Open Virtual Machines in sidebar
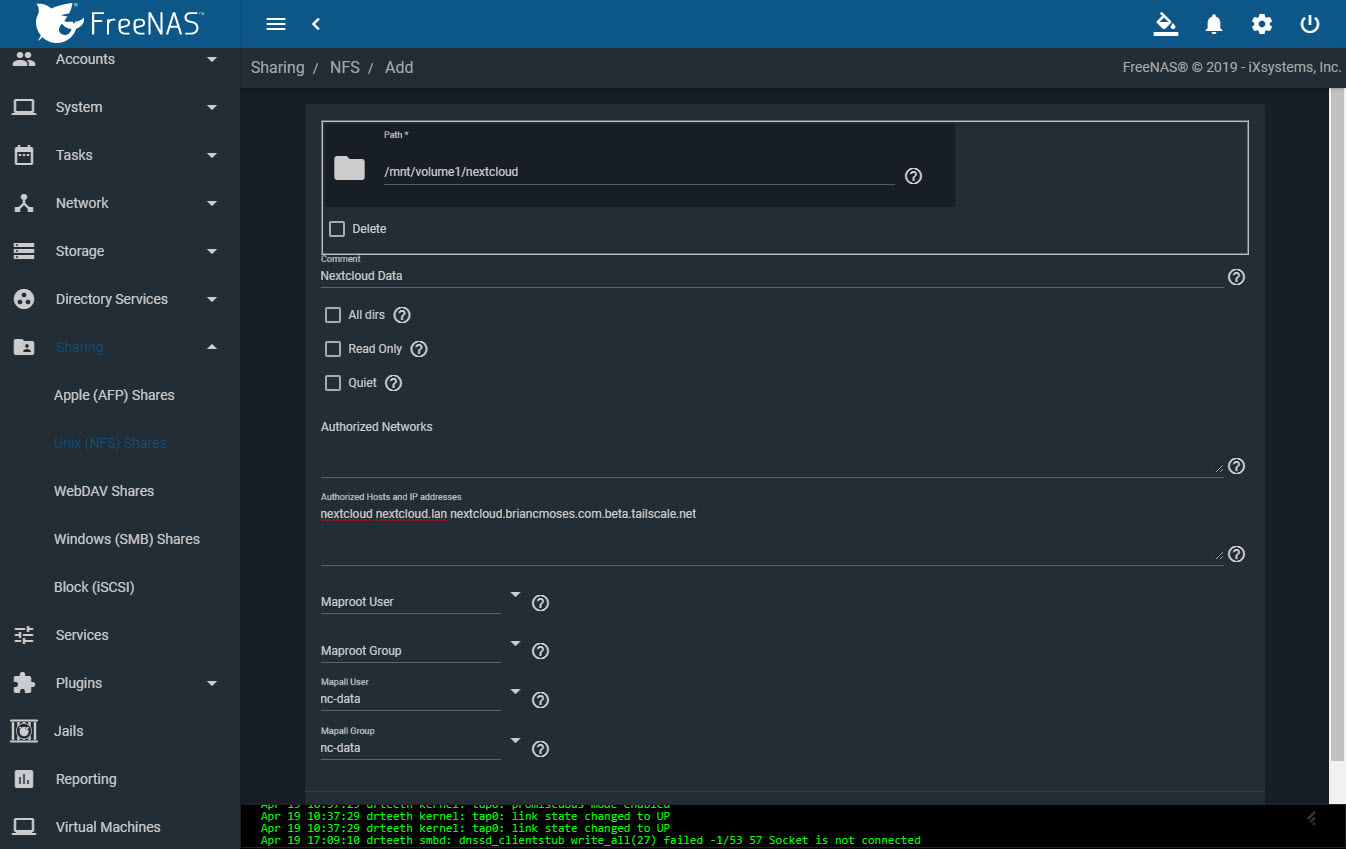The image size is (1346, 849). pos(108,827)
